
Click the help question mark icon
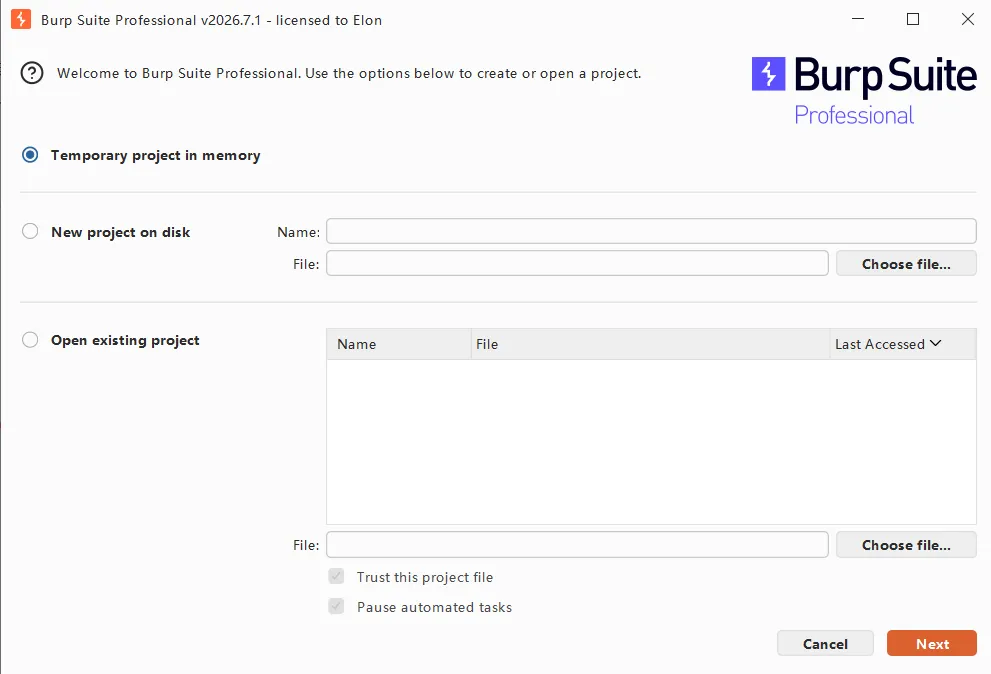(x=32, y=73)
